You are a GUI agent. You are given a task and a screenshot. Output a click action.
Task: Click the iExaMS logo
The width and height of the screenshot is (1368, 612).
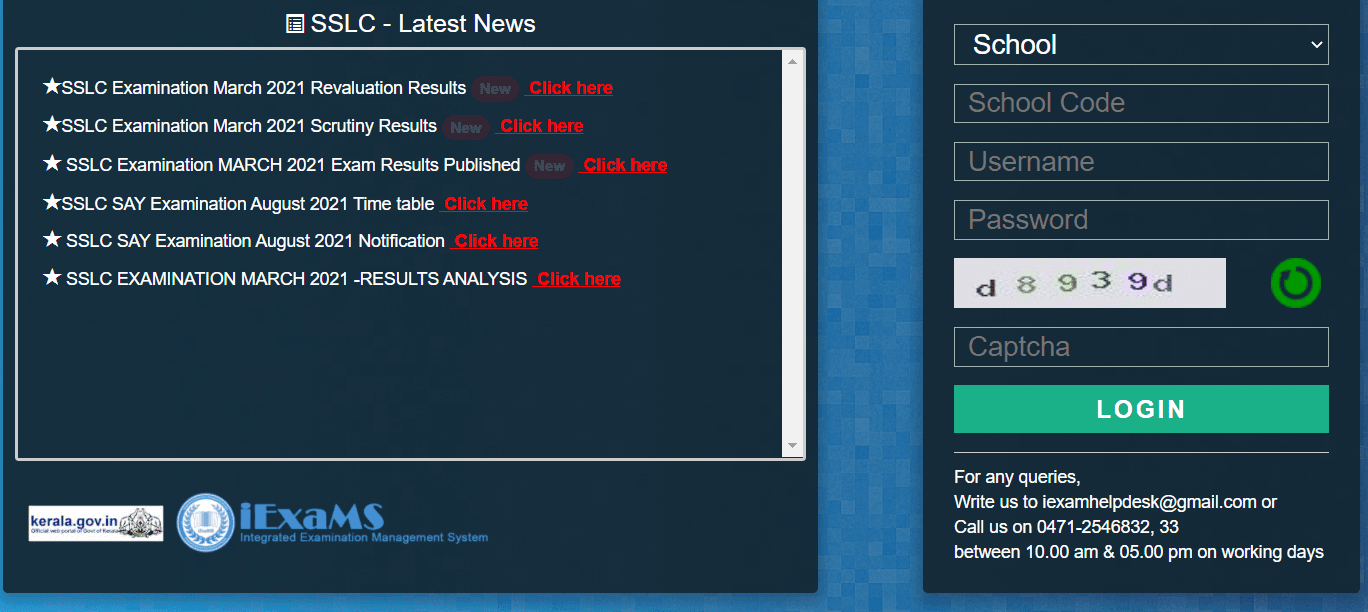click(x=332, y=523)
